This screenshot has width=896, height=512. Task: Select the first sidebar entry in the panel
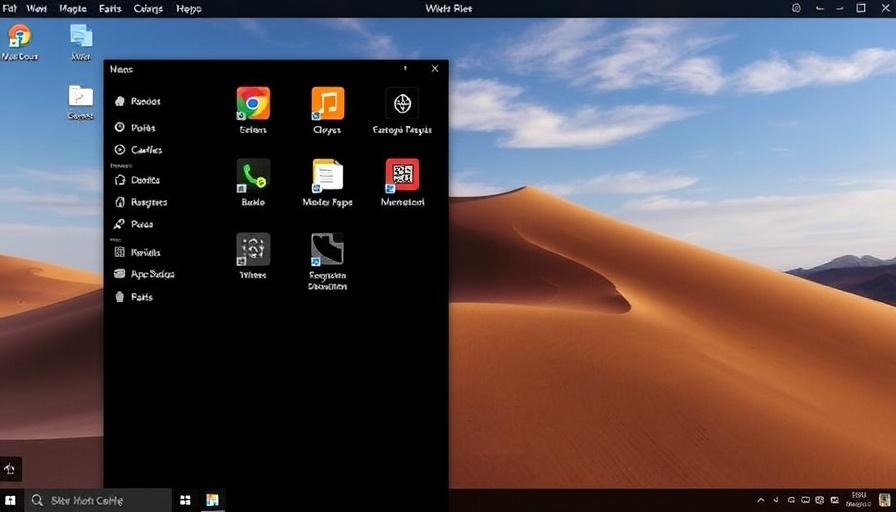point(138,101)
